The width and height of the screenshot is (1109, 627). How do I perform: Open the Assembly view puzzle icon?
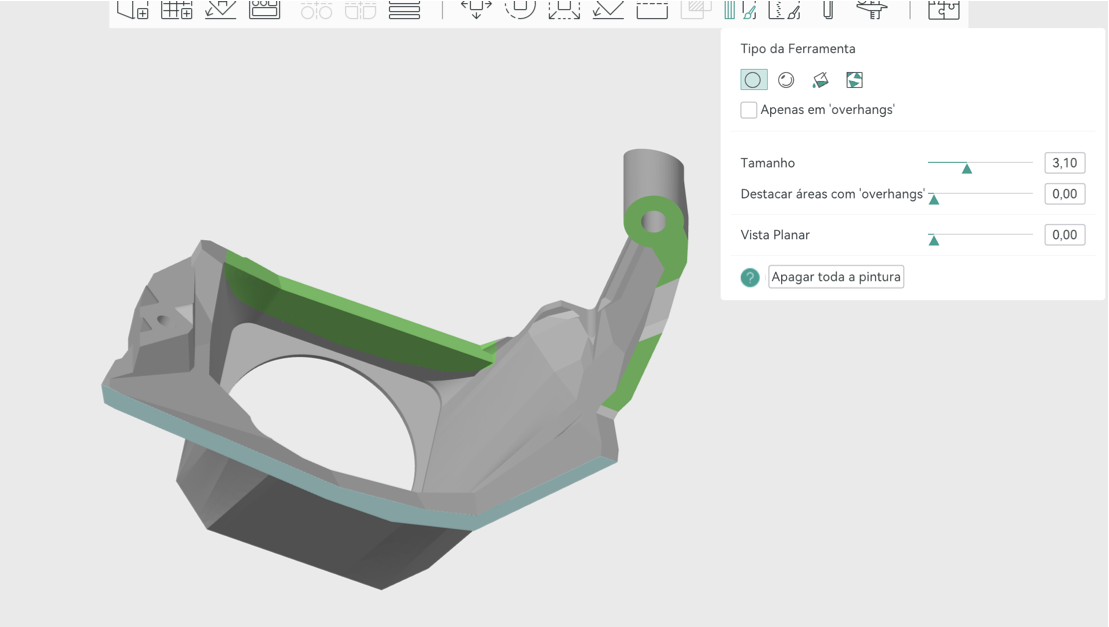pos(943,10)
